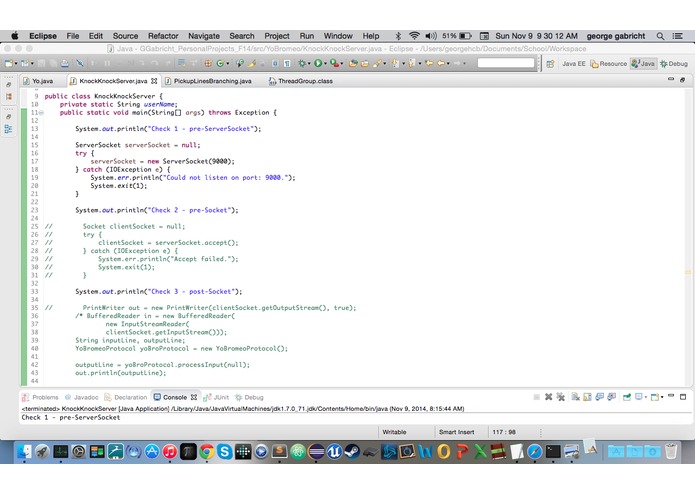Open Skype from the Dock
This screenshot has height=494, width=695.
pyautogui.click(x=225, y=451)
